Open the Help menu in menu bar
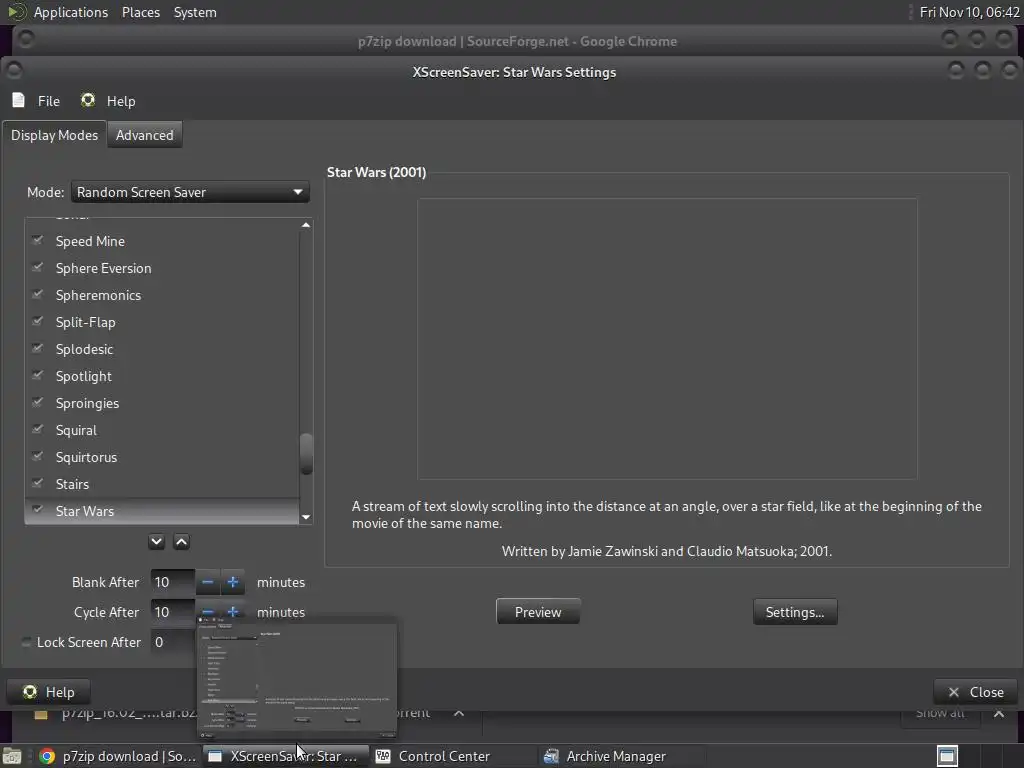Screen dimensions: 1024x768 point(121,101)
